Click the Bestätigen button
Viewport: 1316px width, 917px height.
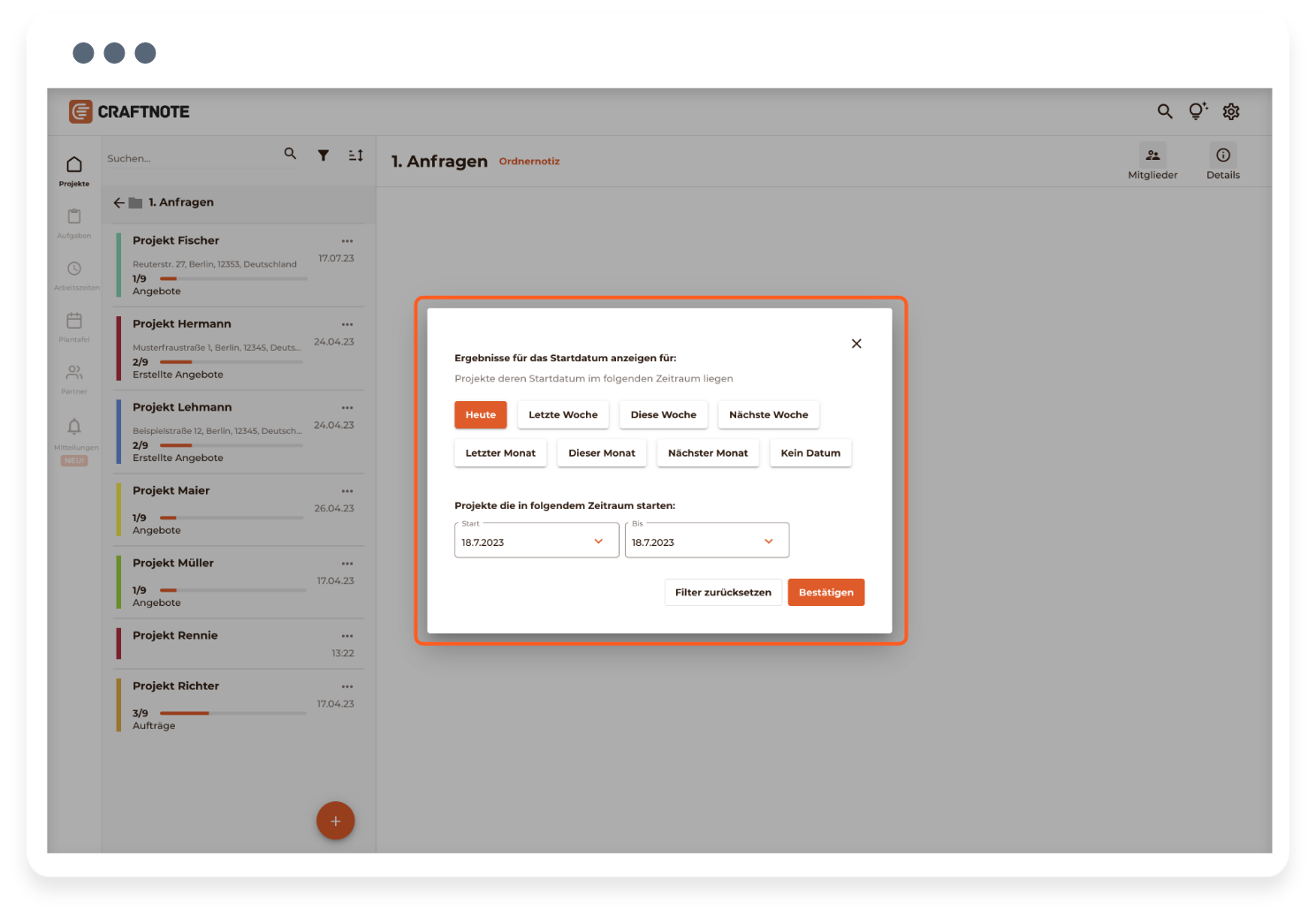pyautogui.click(x=825, y=593)
